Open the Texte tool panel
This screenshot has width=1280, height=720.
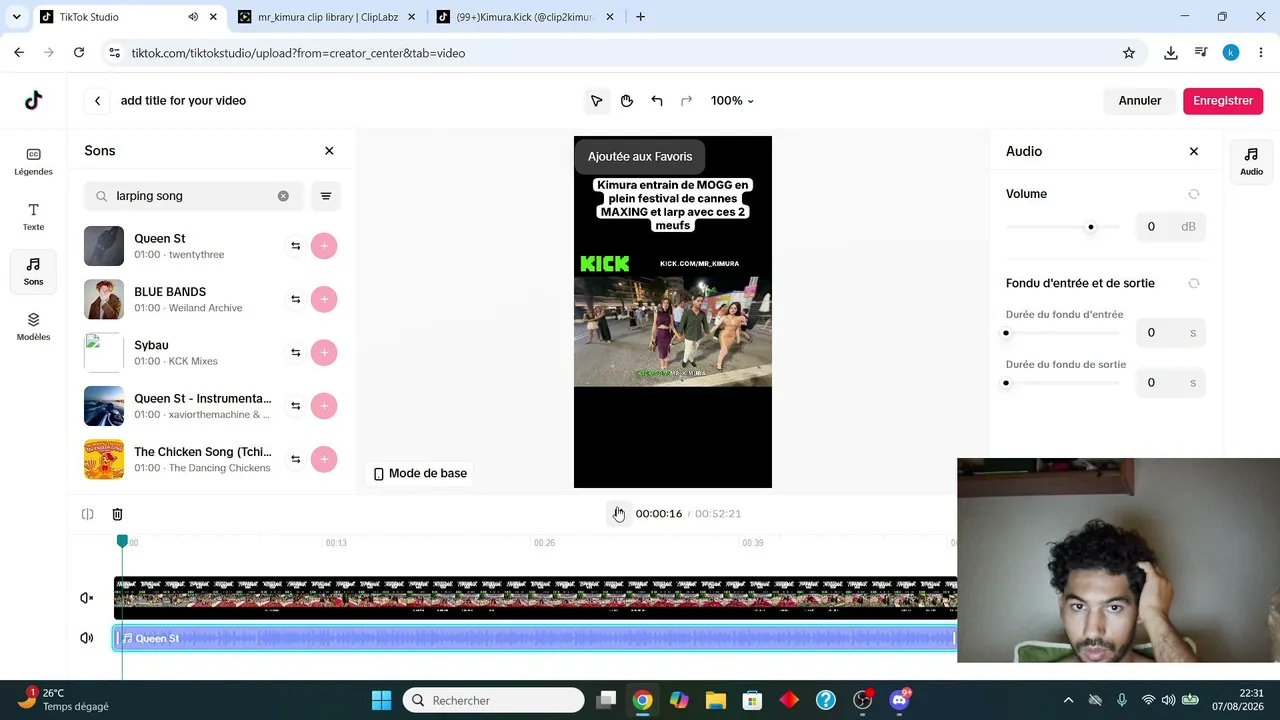[x=33, y=216]
